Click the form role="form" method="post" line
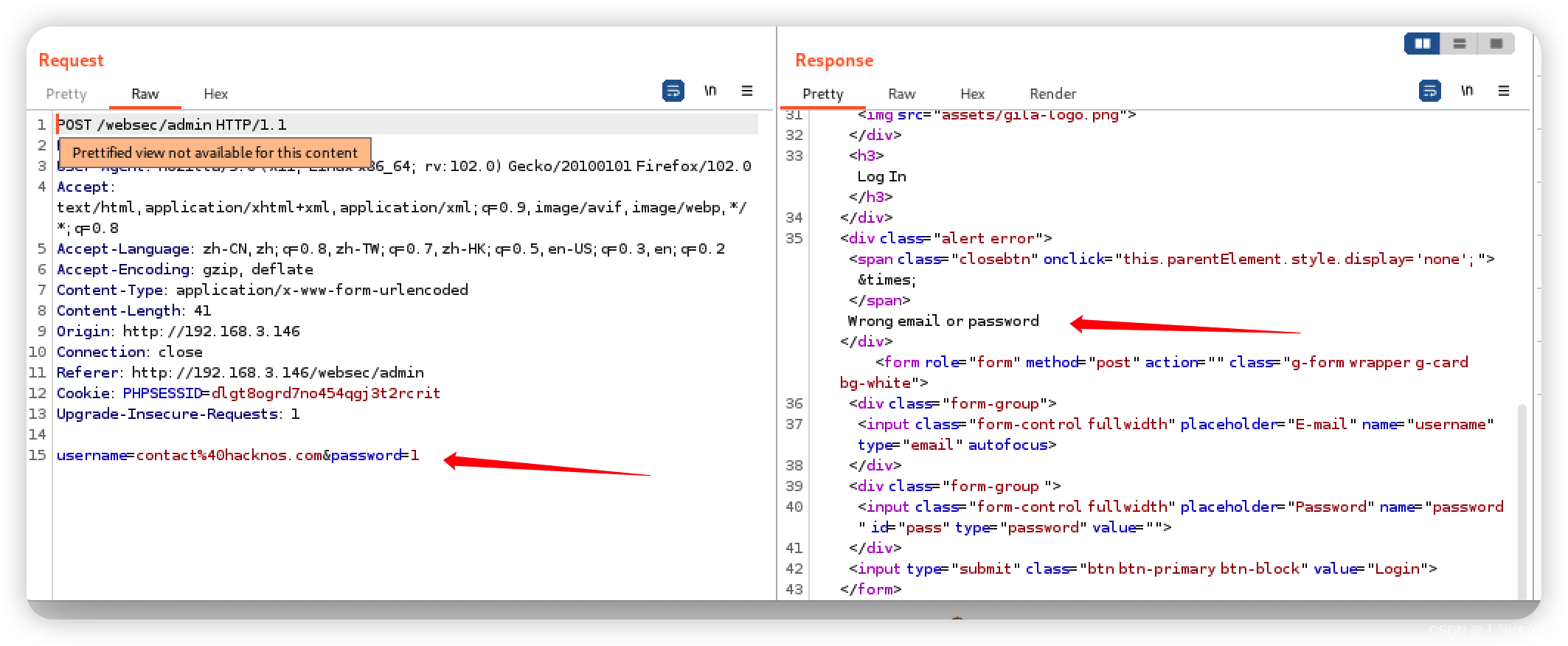 tap(1172, 362)
